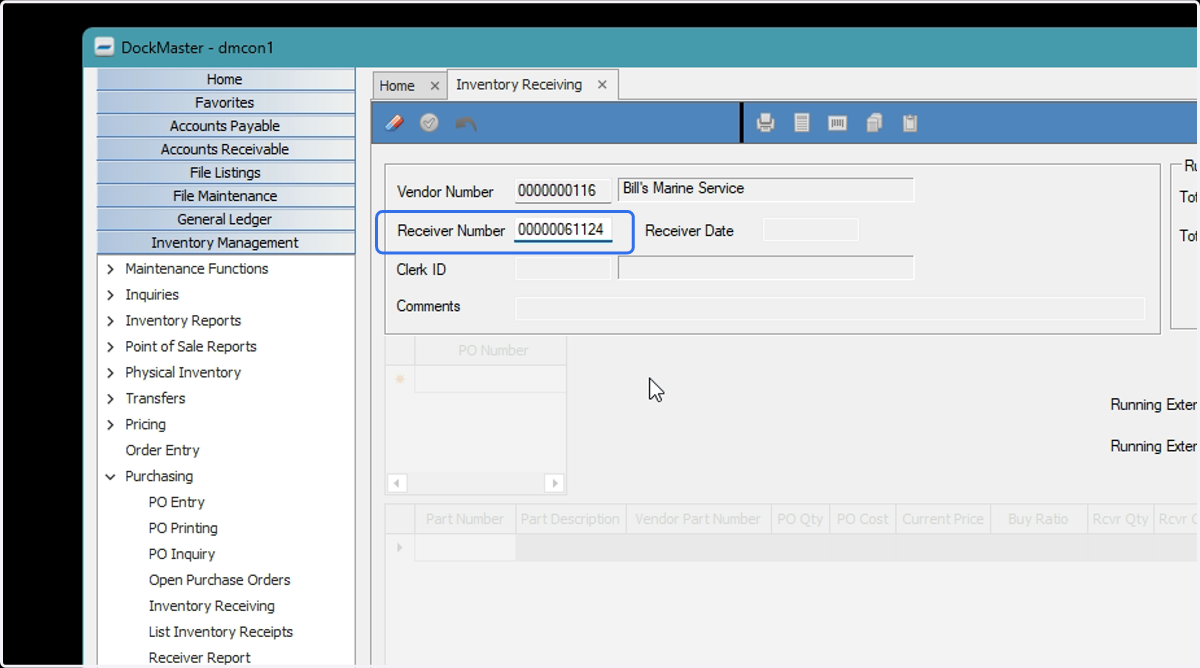Click the Clerk ID field

point(563,268)
